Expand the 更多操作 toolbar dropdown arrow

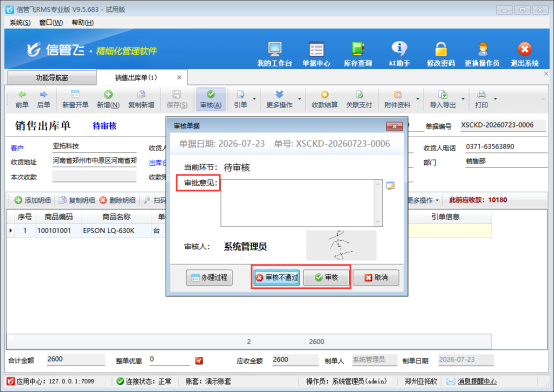tap(300, 99)
